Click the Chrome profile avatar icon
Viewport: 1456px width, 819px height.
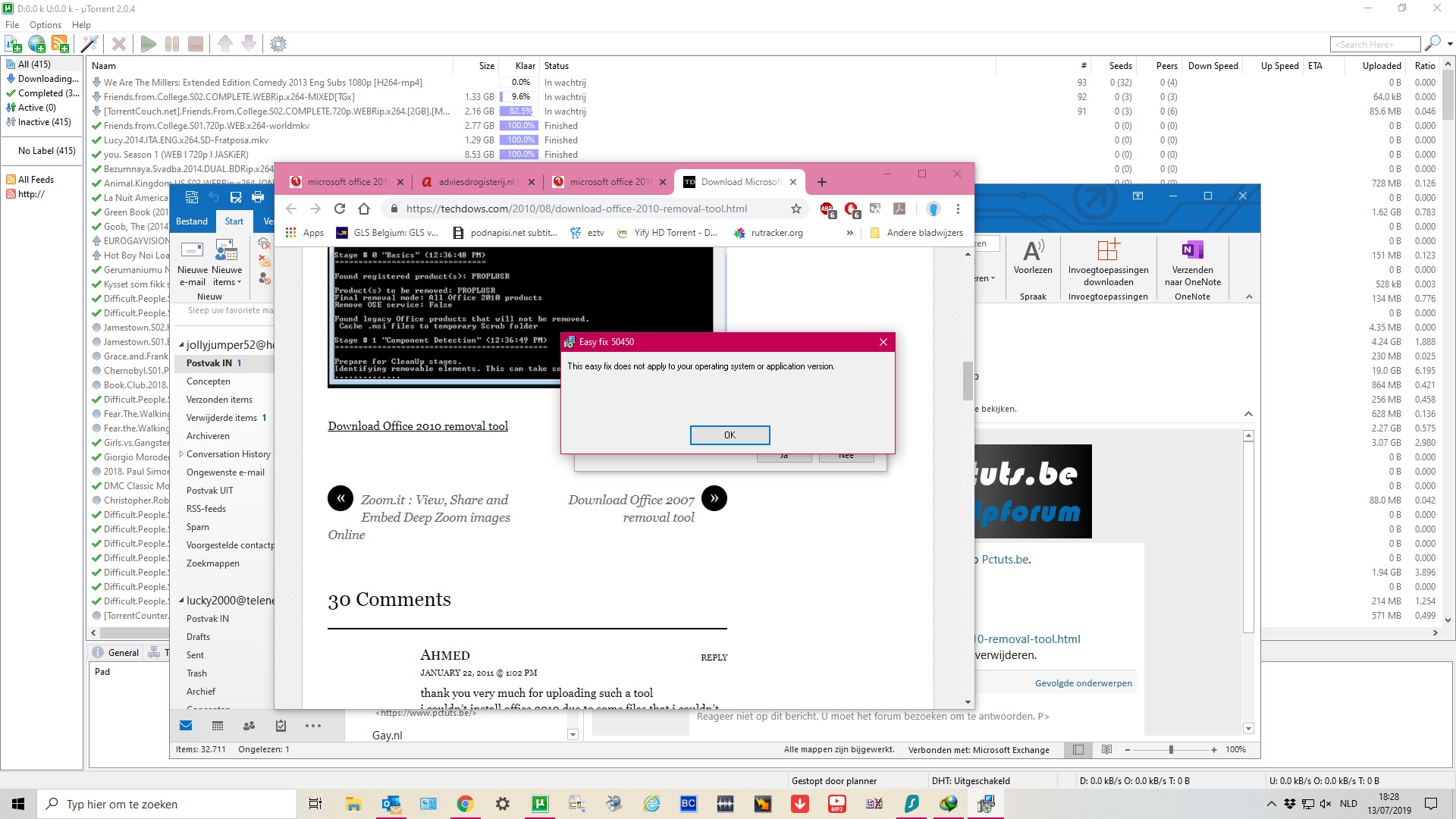pos(934,209)
